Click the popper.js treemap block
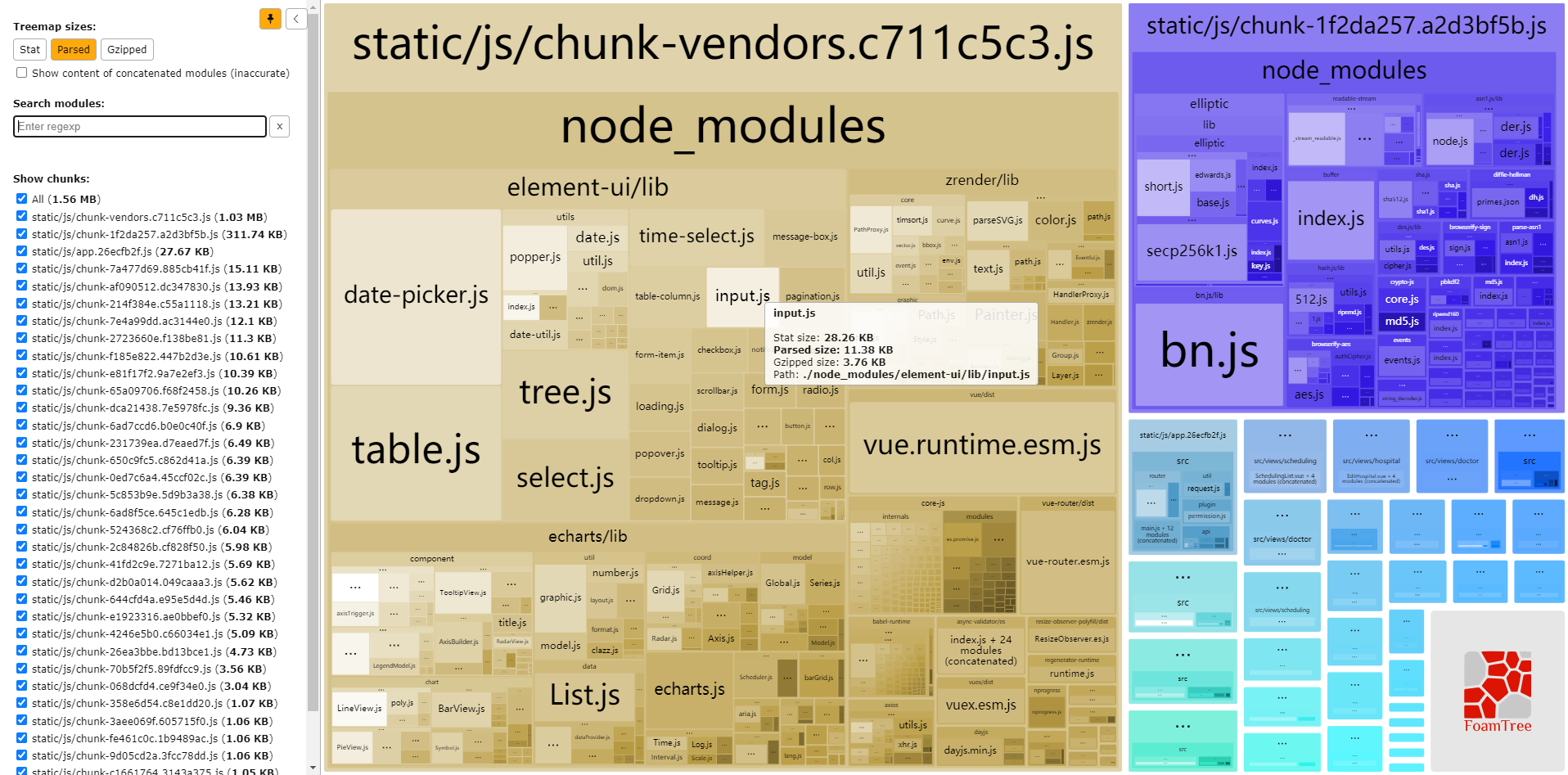1568x775 pixels. pos(535,258)
